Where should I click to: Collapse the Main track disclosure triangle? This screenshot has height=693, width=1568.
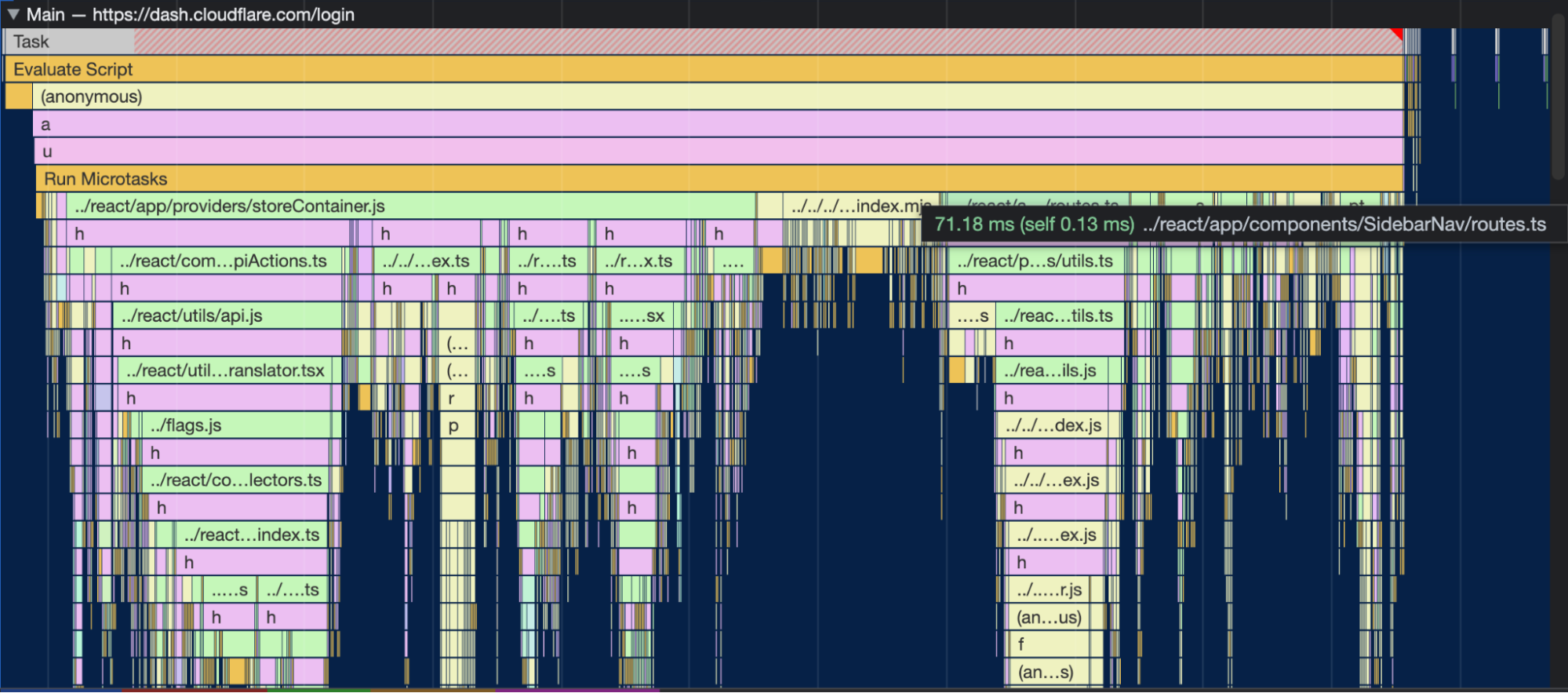pos(13,14)
